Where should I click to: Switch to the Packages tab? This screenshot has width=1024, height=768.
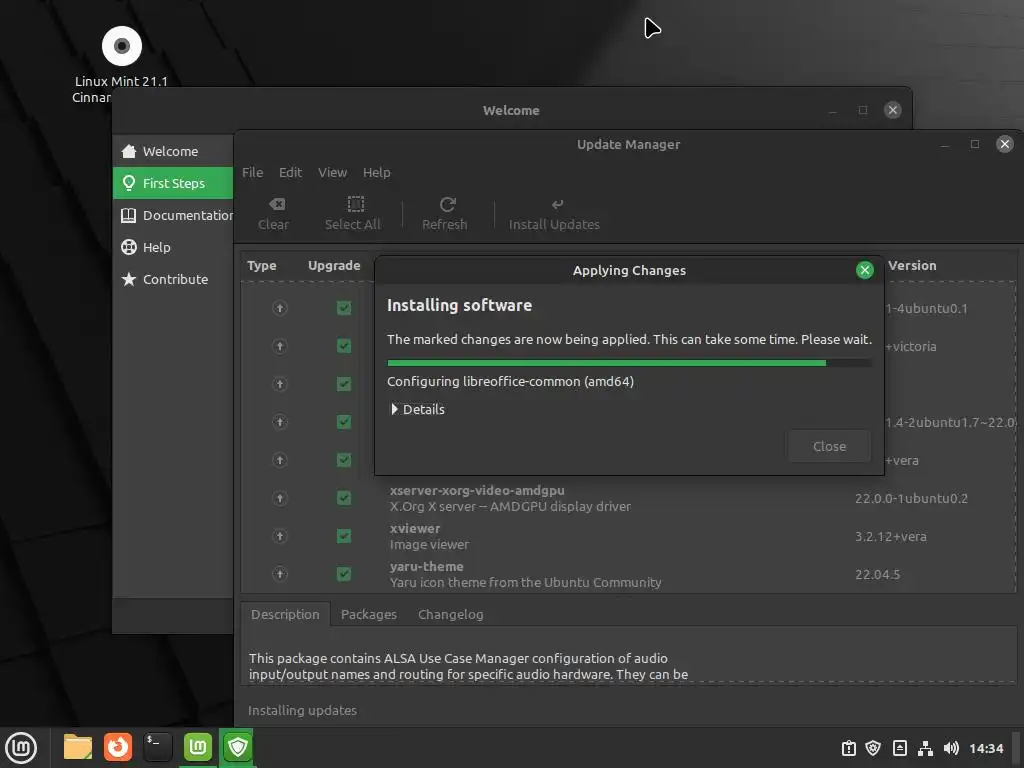[x=369, y=615]
